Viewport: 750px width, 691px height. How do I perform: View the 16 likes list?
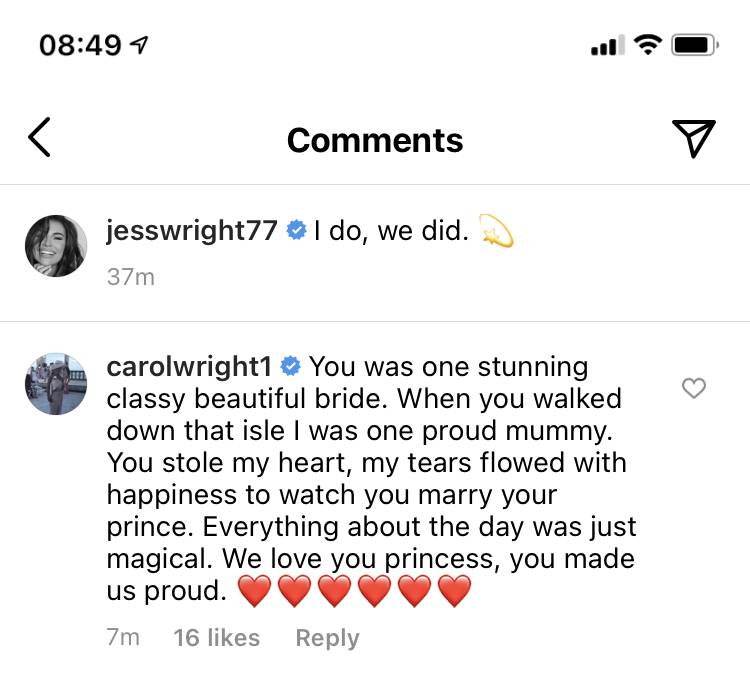pos(217,637)
